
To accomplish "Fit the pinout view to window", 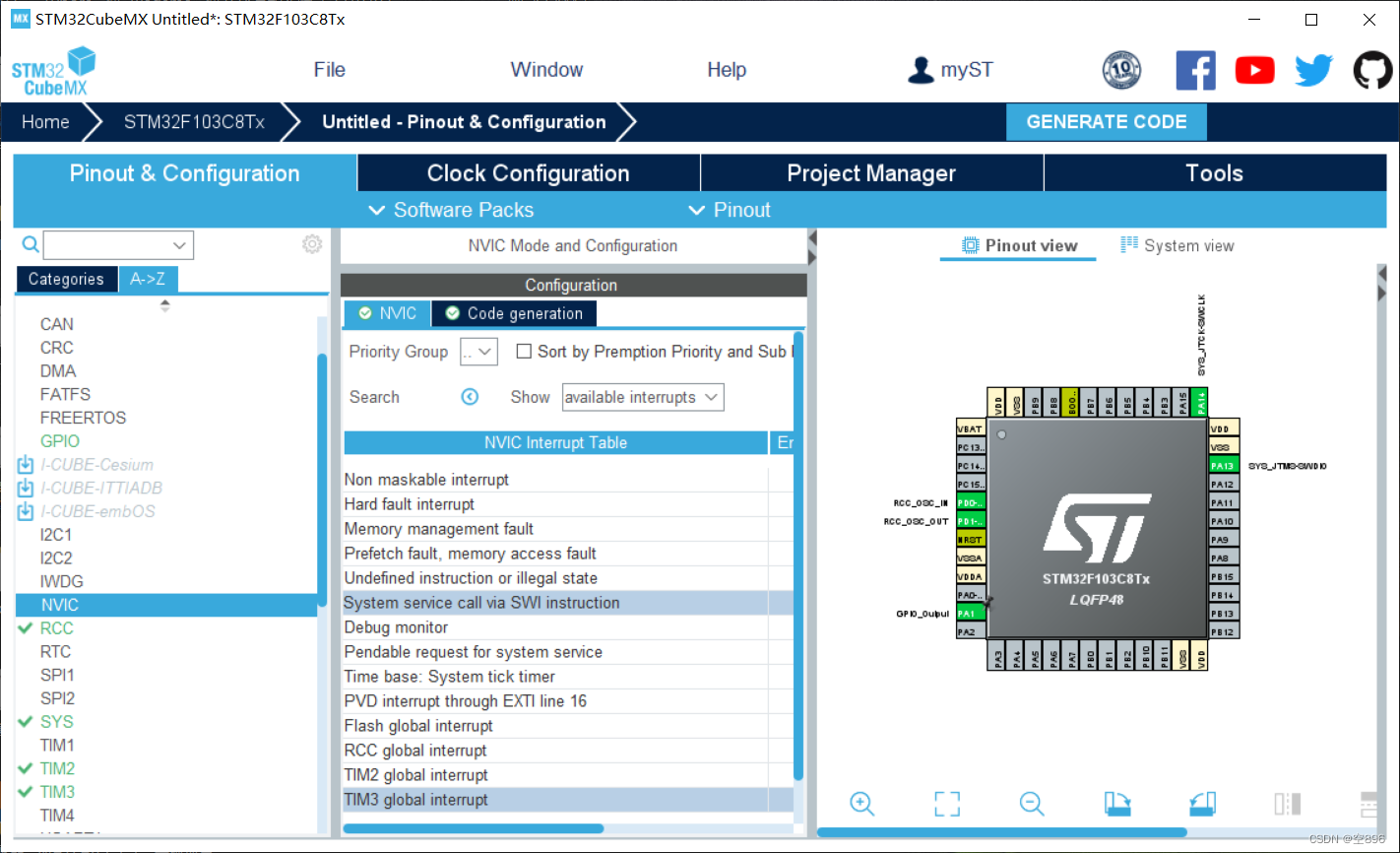I will 947,803.
